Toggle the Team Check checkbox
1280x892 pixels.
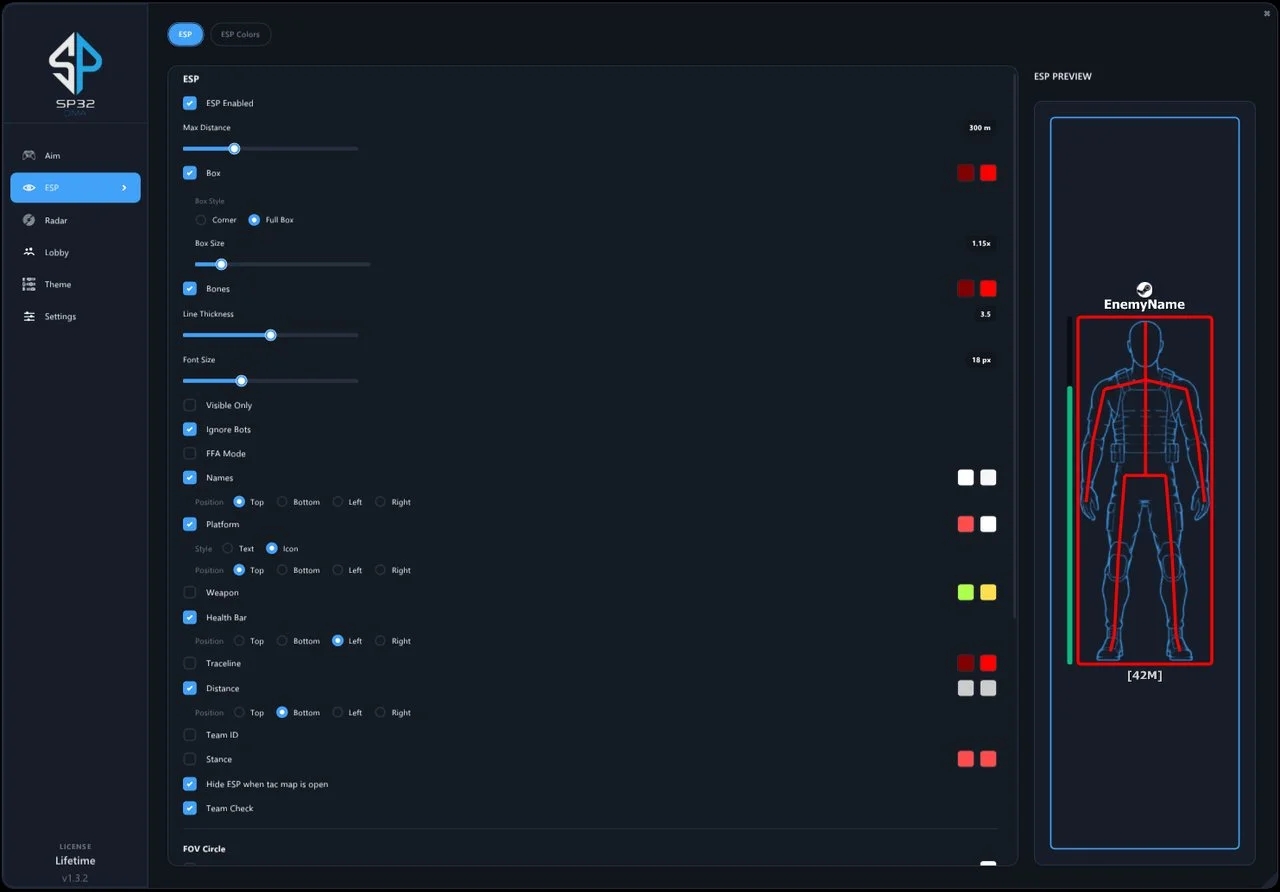pyautogui.click(x=190, y=808)
